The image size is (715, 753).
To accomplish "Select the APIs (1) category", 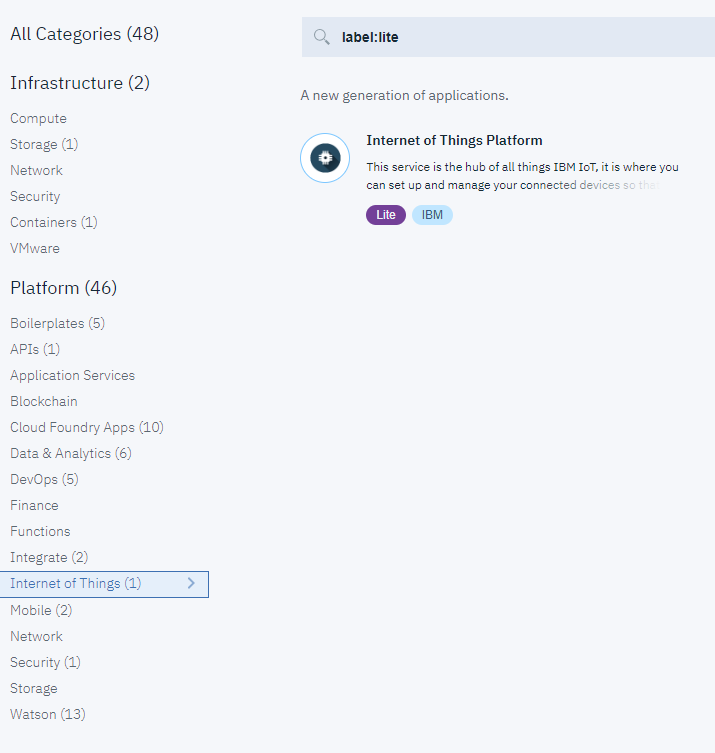I will point(35,350).
